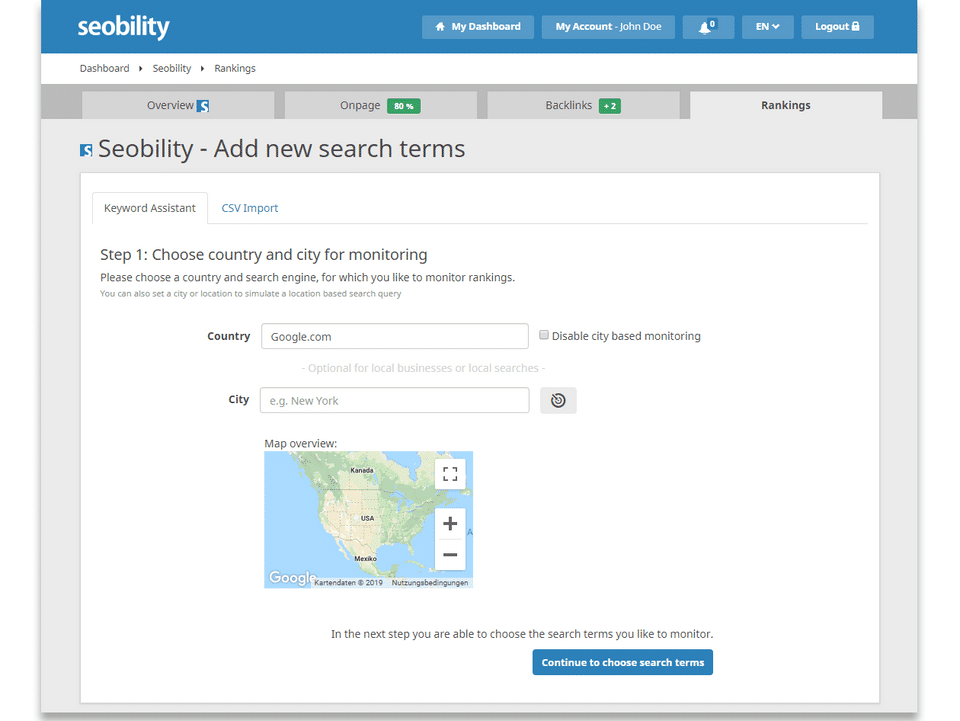Image resolution: width=960 pixels, height=721 pixels.
Task: Expand the EN language dropdown
Action: pos(767,27)
